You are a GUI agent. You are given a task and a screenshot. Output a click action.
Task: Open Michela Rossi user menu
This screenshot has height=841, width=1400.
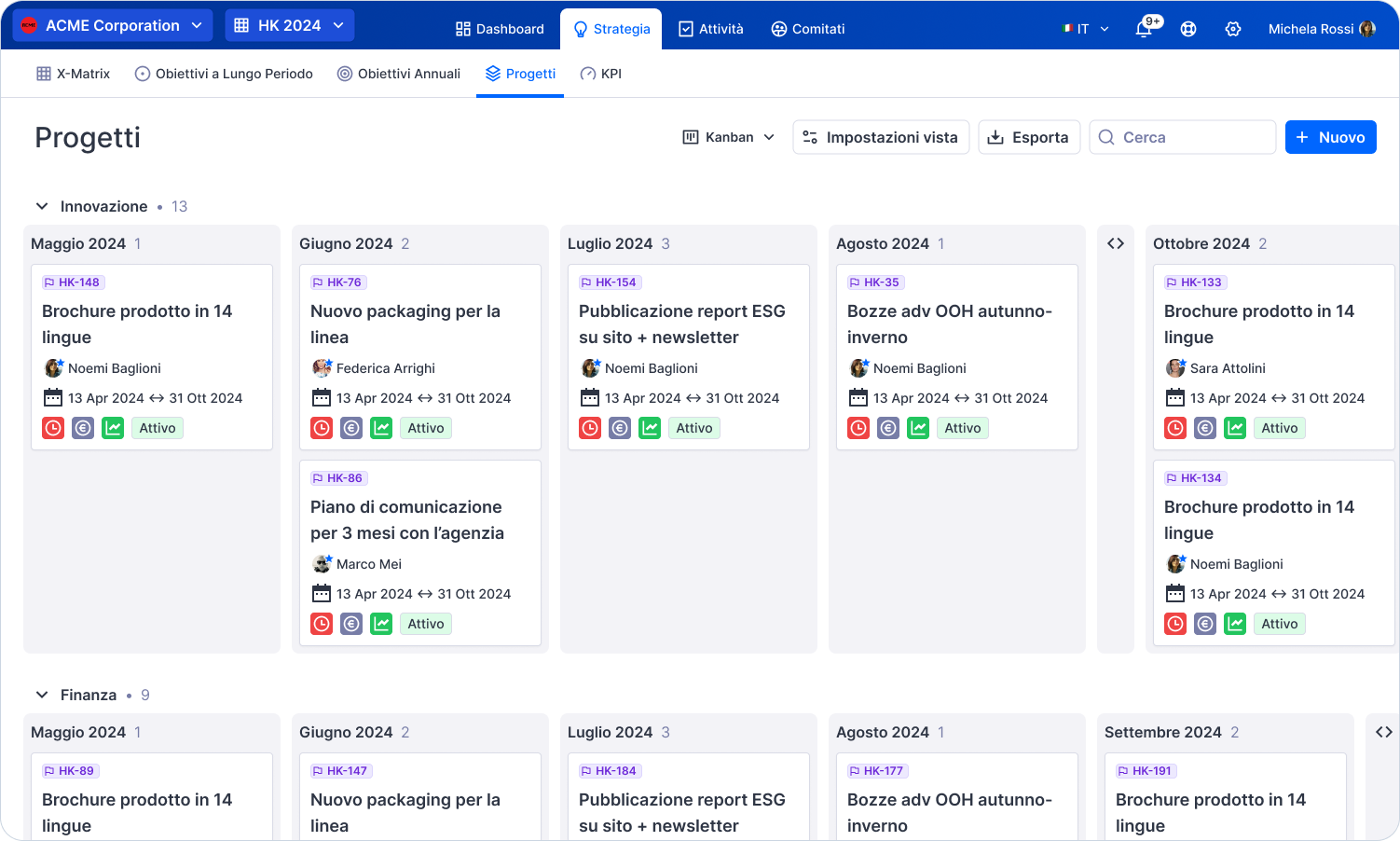coord(1322,29)
